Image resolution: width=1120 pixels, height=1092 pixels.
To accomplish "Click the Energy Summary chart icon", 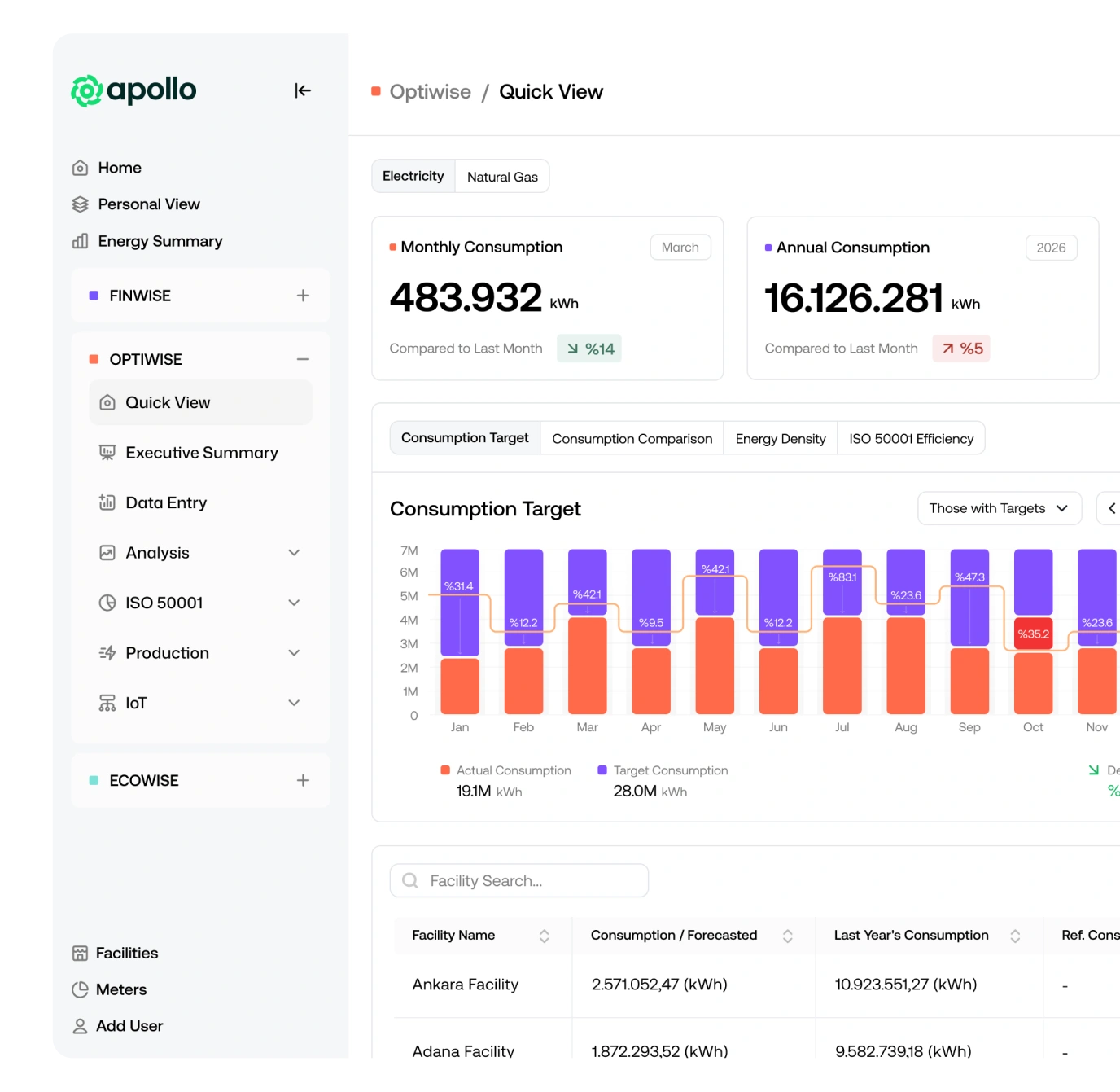I will (x=80, y=241).
